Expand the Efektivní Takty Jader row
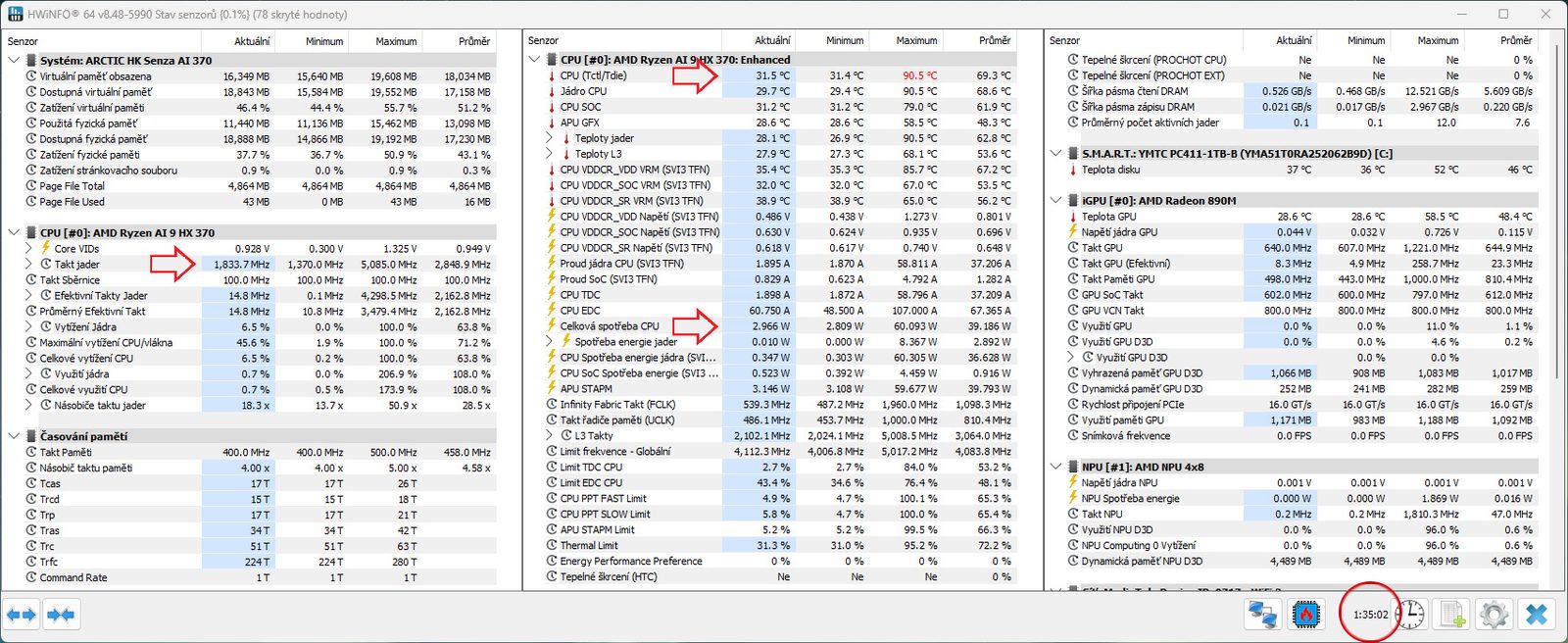The image size is (1568, 643). click(x=29, y=296)
